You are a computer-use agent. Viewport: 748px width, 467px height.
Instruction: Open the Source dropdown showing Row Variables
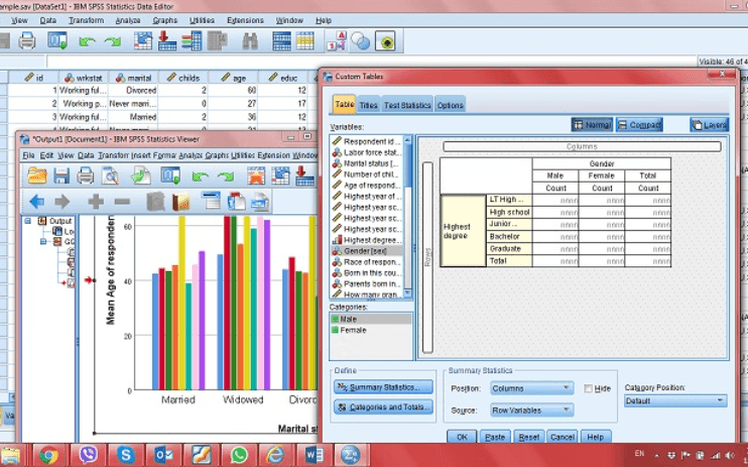(532, 410)
